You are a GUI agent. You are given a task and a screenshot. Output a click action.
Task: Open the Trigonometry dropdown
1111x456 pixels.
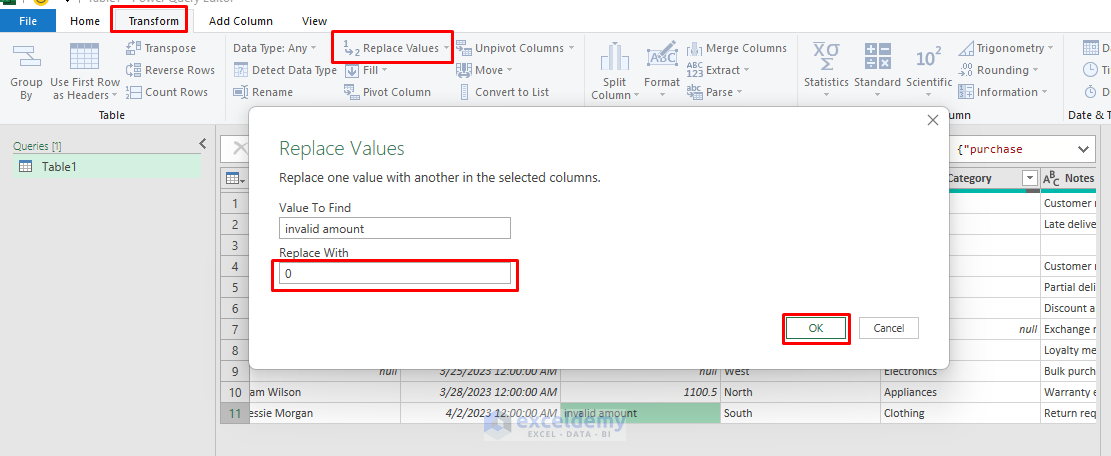[x=1006, y=48]
